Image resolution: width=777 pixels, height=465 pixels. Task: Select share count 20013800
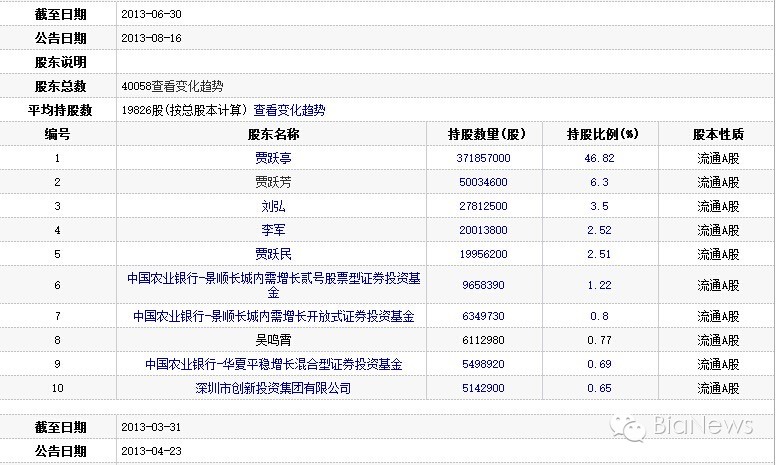point(483,230)
